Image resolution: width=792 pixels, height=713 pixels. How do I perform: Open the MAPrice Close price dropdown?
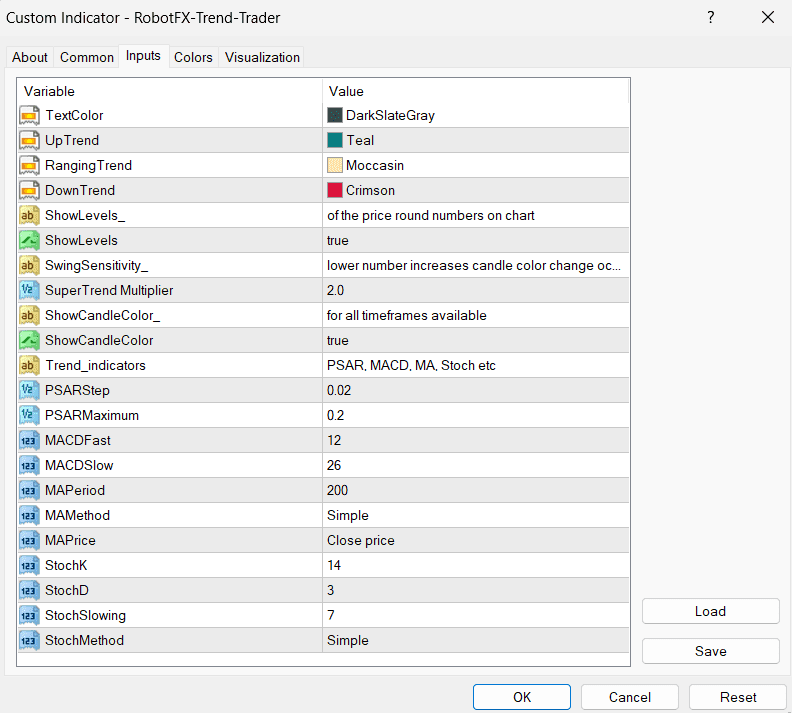(x=475, y=540)
